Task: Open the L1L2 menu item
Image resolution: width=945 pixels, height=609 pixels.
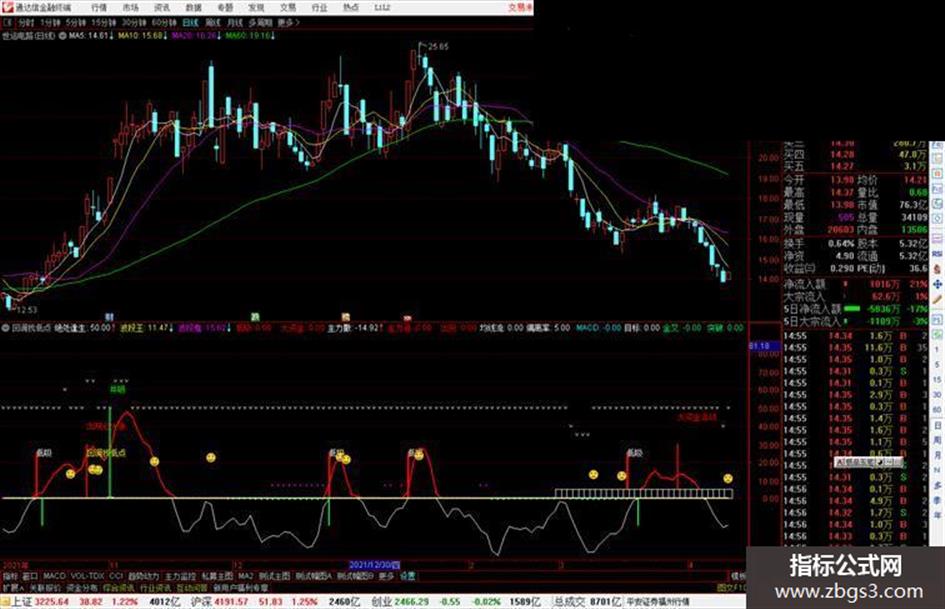Action: click(x=382, y=7)
